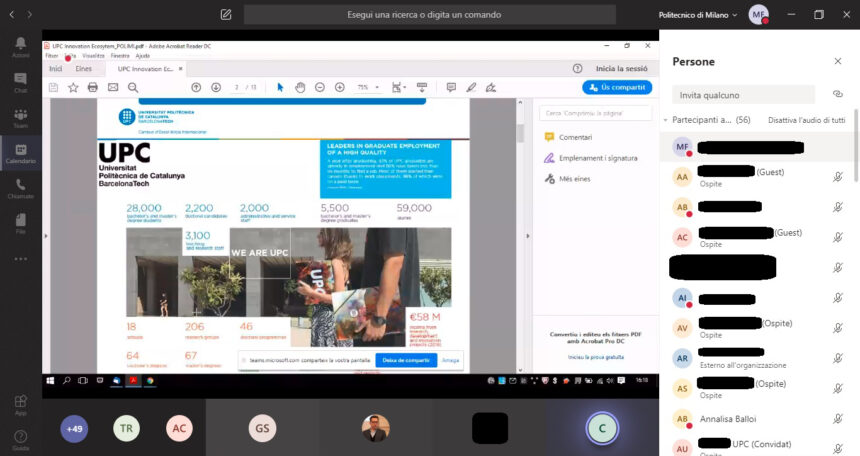Click the Teams search command bar
Viewport: 860px width, 456px height.
429,15
